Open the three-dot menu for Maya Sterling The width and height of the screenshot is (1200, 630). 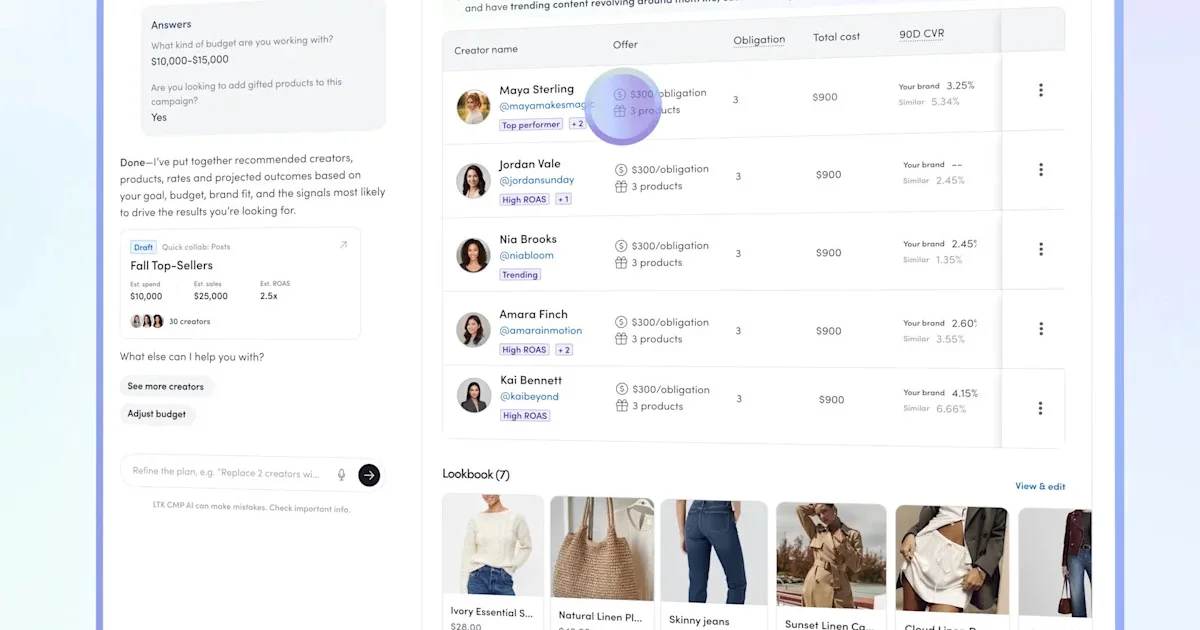[x=1040, y=90]
